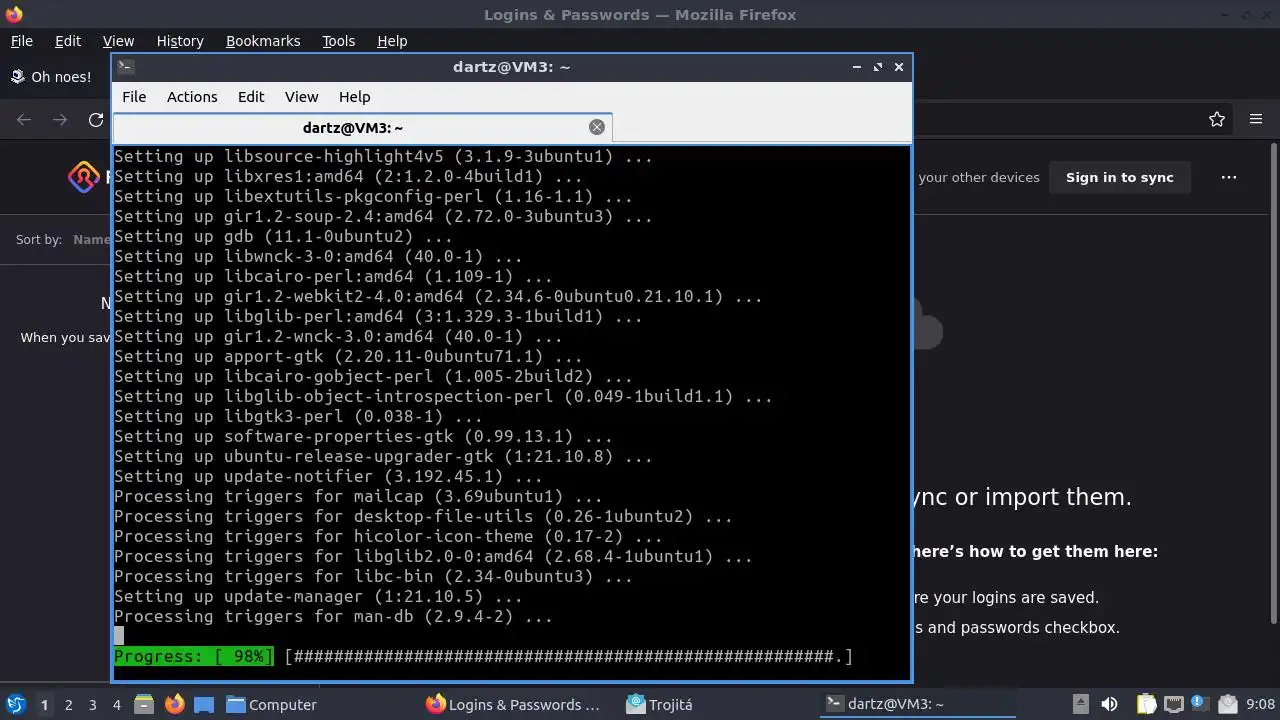Open the terminal View menu
Screen dimensions: 1280x720
tap(301, 97)
